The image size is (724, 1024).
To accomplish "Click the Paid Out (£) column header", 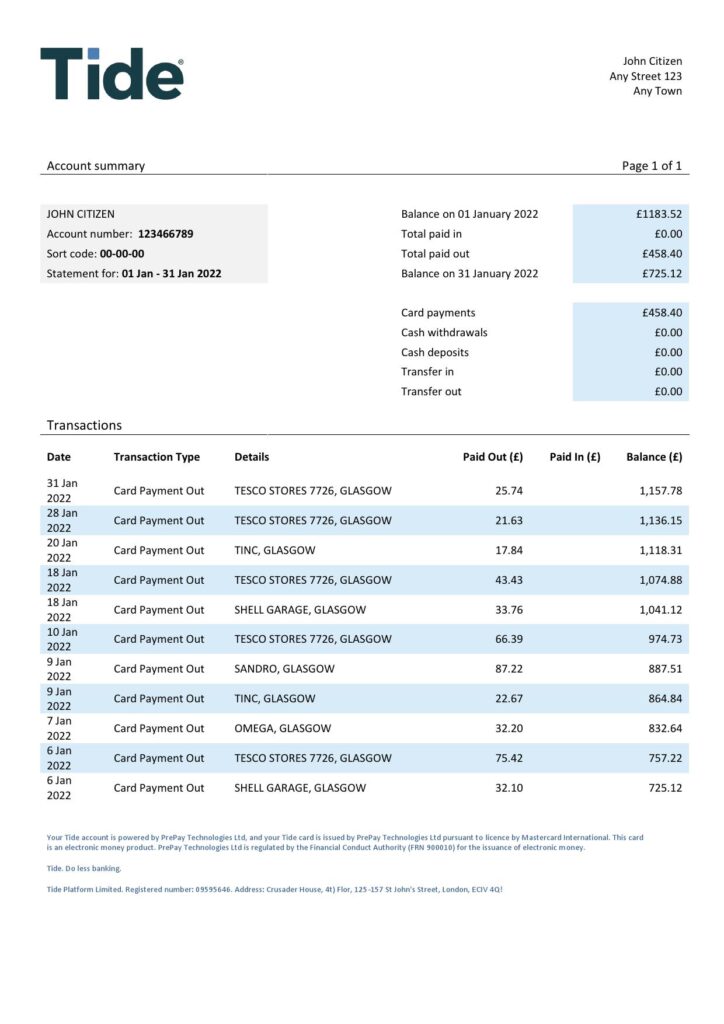I will point(492,457).
